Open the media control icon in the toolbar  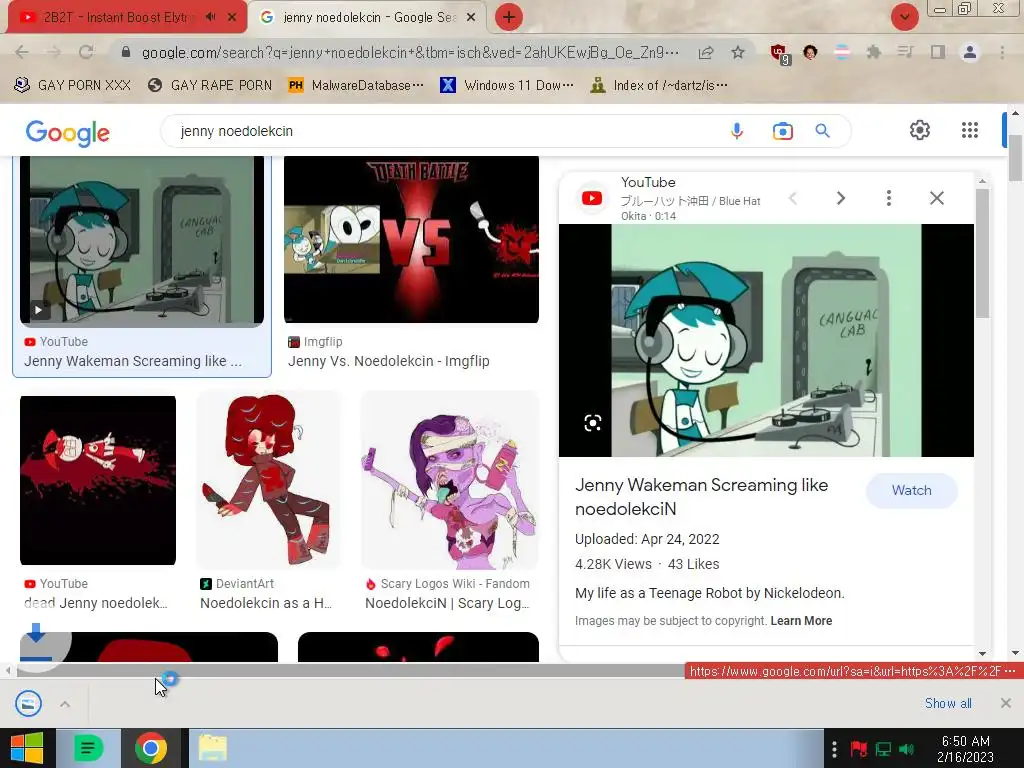pos(905,52)
